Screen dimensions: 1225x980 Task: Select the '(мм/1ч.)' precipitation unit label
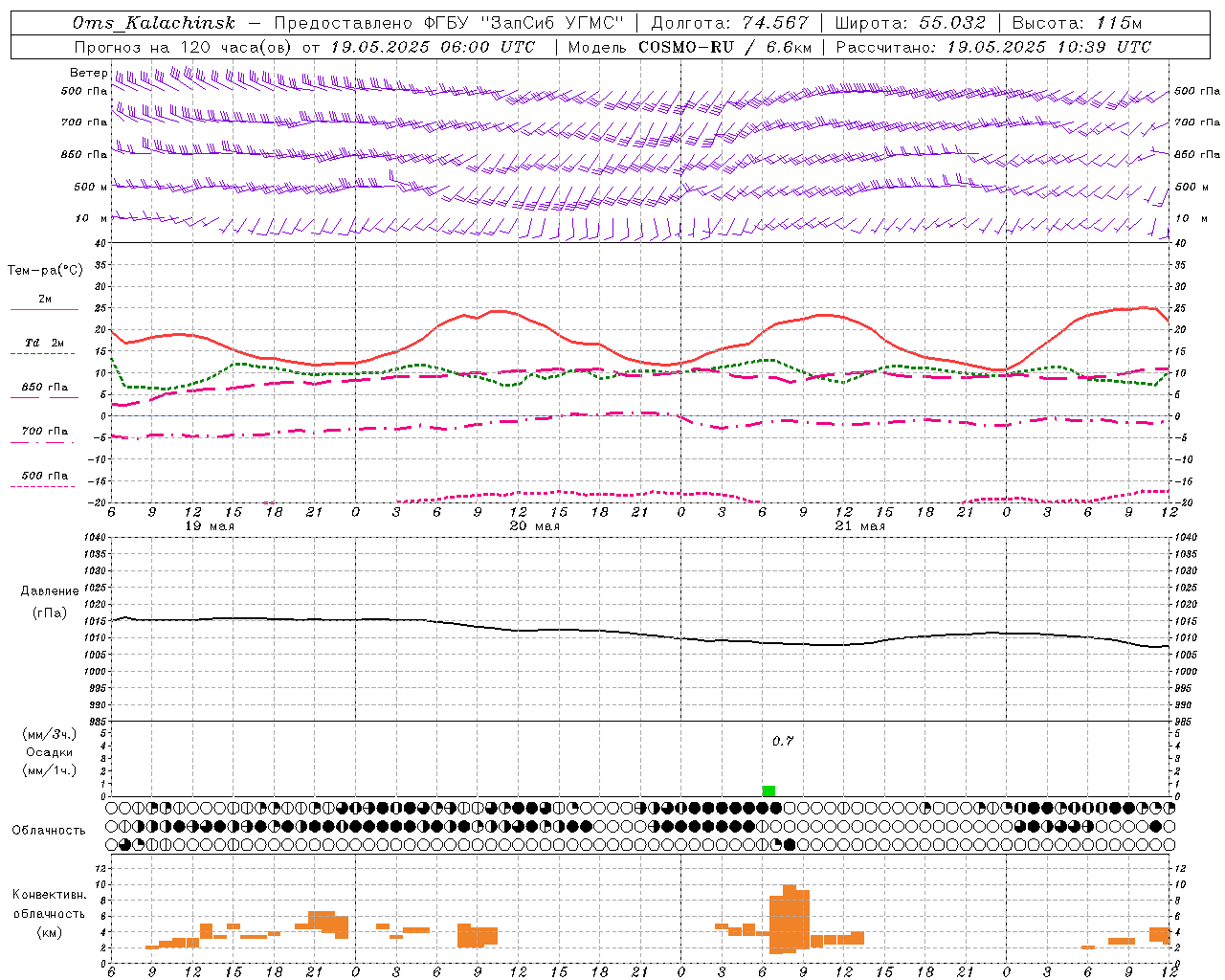coord(50,770)
